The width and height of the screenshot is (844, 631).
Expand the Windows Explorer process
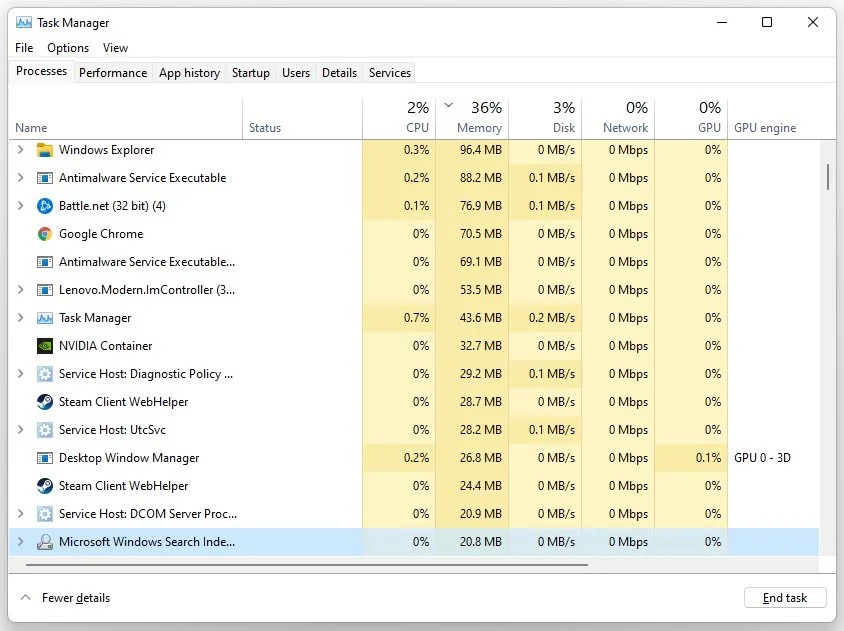tap(20, 149)
